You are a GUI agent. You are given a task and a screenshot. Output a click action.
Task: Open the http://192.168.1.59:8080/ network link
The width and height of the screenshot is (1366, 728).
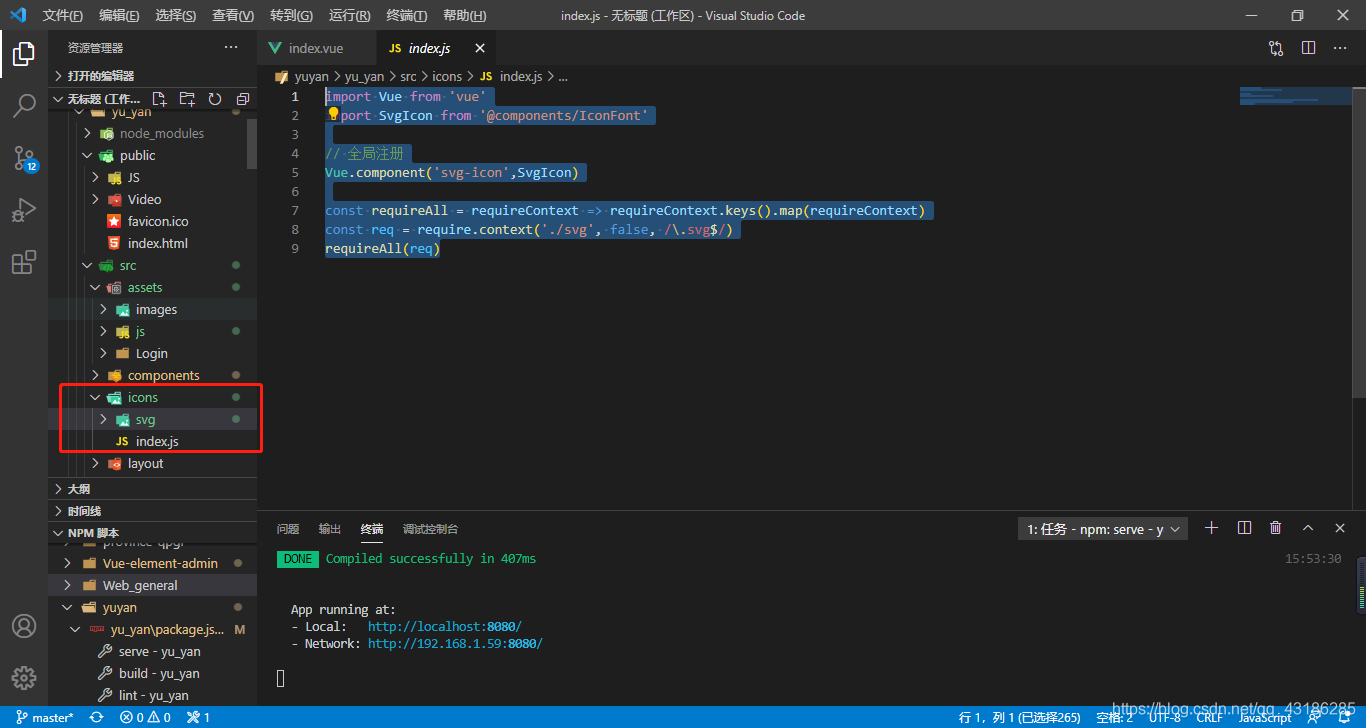point(455,644)
